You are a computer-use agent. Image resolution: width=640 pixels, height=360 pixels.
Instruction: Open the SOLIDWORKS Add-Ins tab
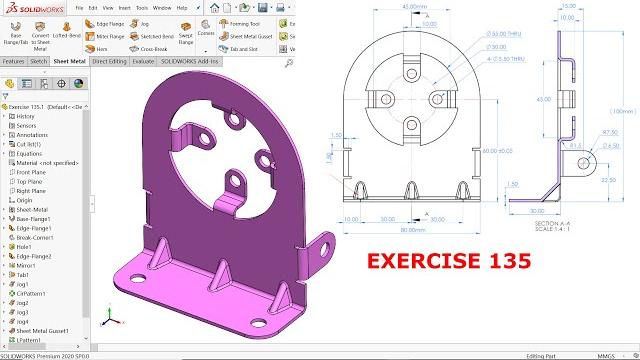(x=190, y=61)
